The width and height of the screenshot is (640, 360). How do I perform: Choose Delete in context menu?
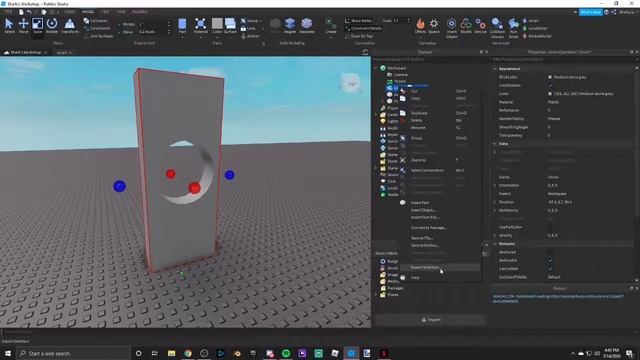point(440,120)
